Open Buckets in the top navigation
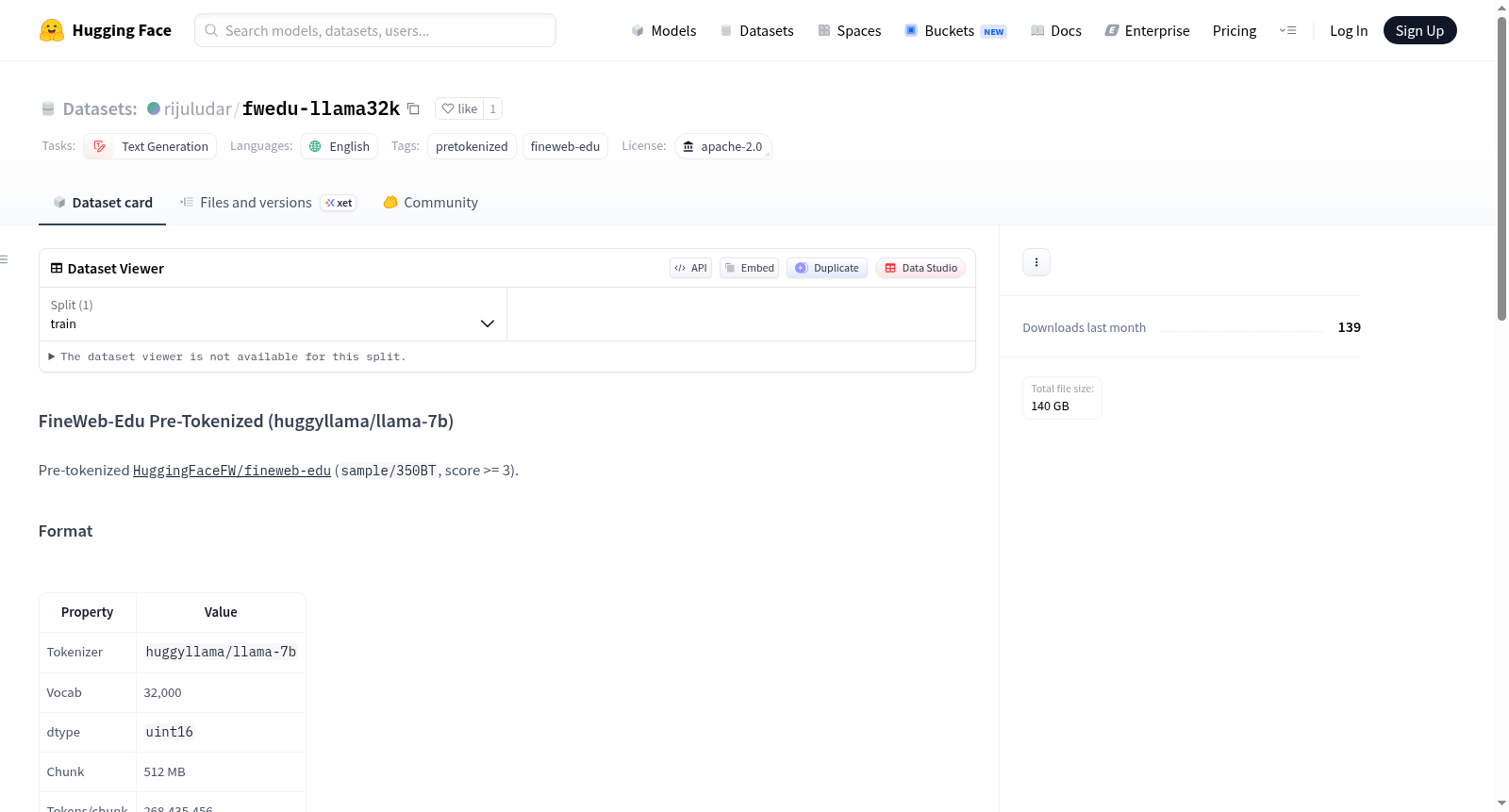This screenshot has height=812, width=1509. tap(955, 30)
